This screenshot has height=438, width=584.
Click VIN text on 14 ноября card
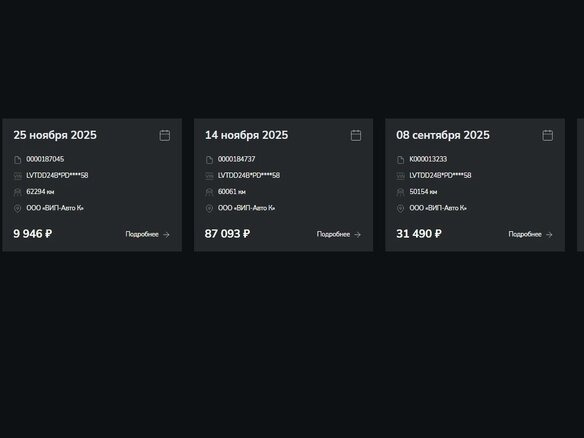[249, 175]
